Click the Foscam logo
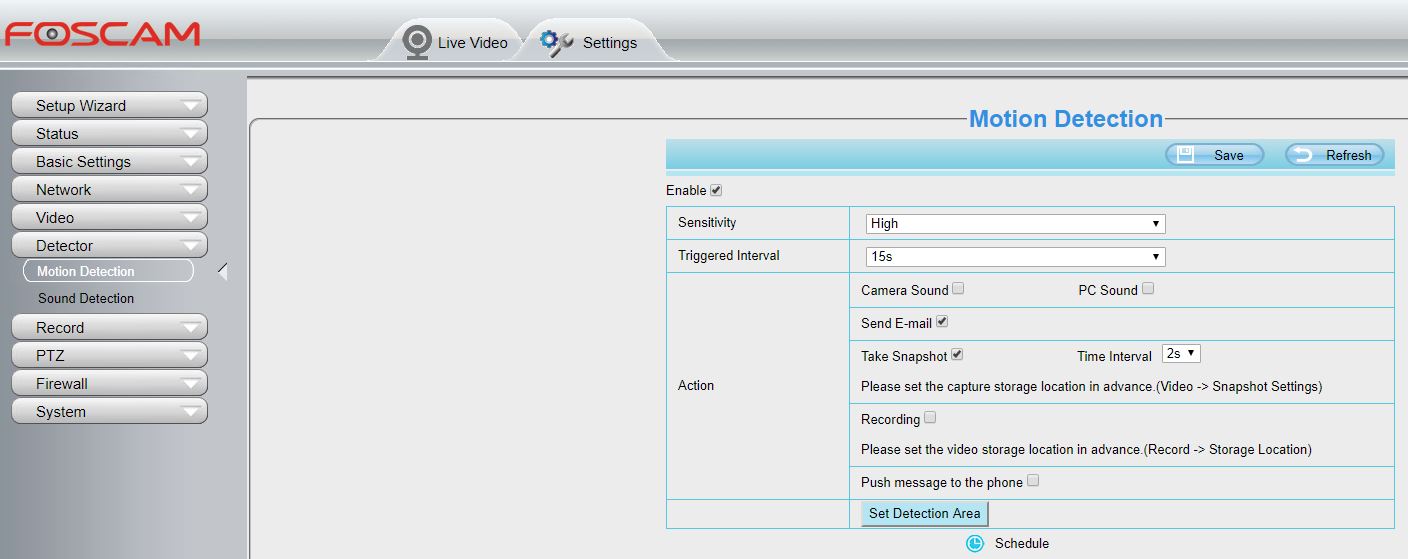This screenshot has width=1408, height=559. [102, 34]
